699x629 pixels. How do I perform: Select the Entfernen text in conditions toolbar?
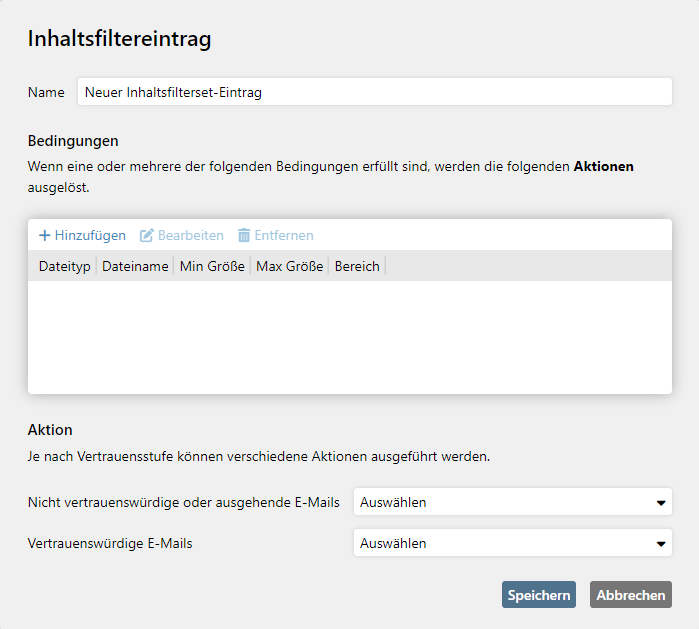[284, 235]
